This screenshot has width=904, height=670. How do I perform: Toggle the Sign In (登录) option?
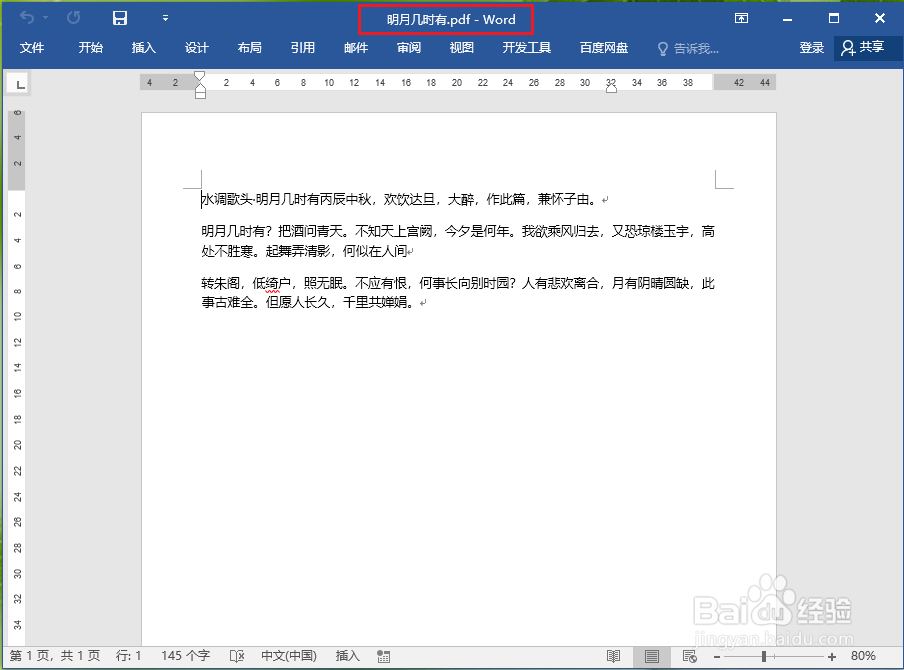click(x=812, y=47)
